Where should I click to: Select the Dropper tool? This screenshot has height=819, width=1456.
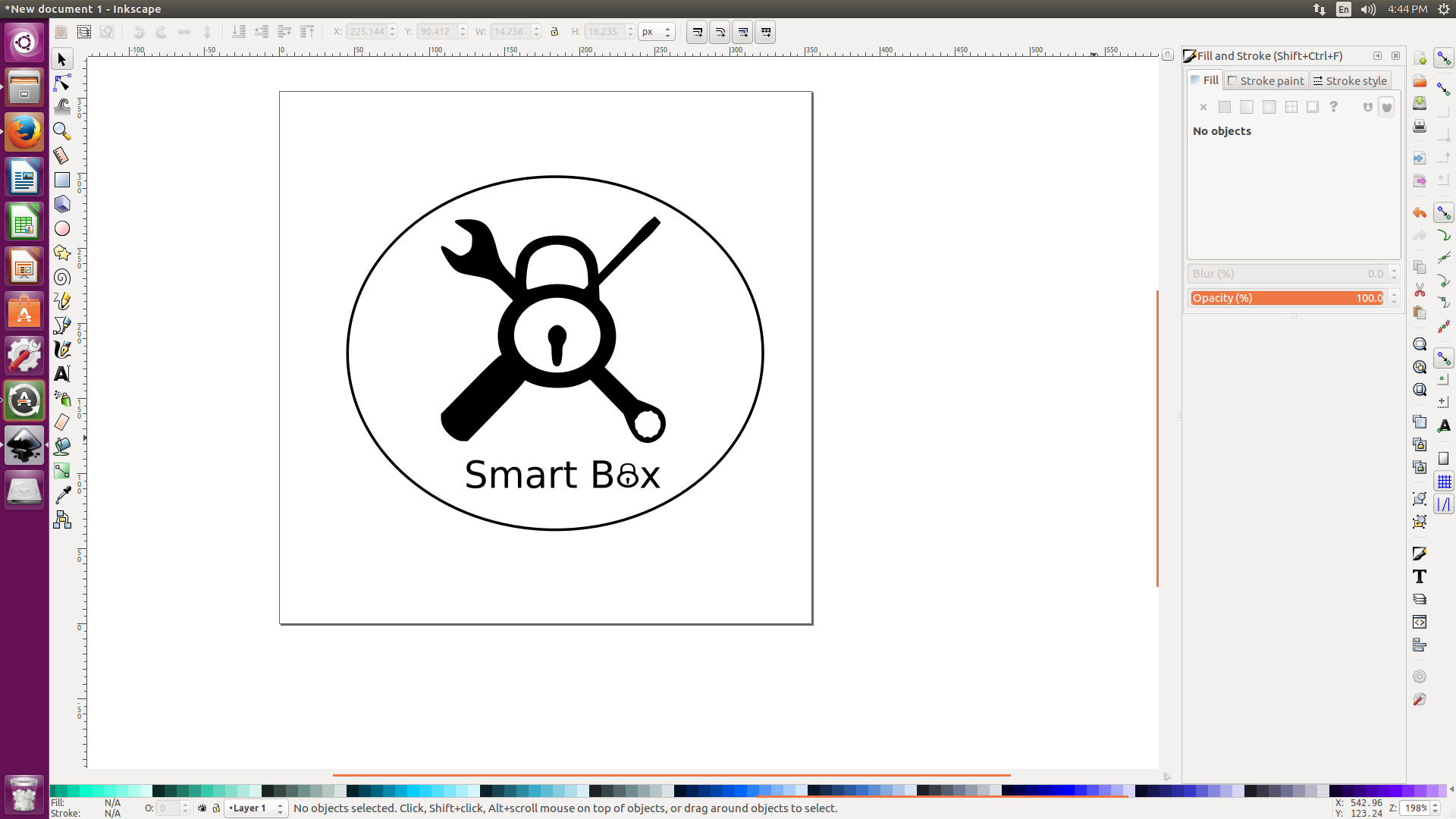click(x=62, y=494)
